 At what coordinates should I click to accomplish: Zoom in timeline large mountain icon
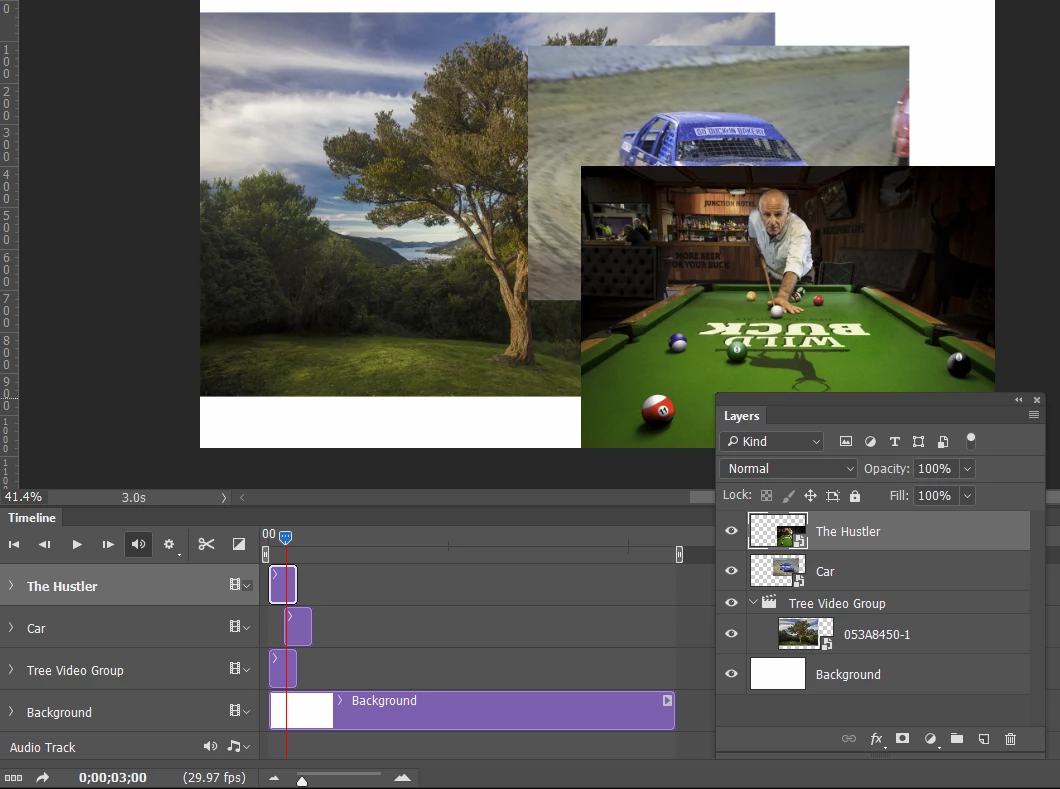pyautogui.click(x=402, y=778)
